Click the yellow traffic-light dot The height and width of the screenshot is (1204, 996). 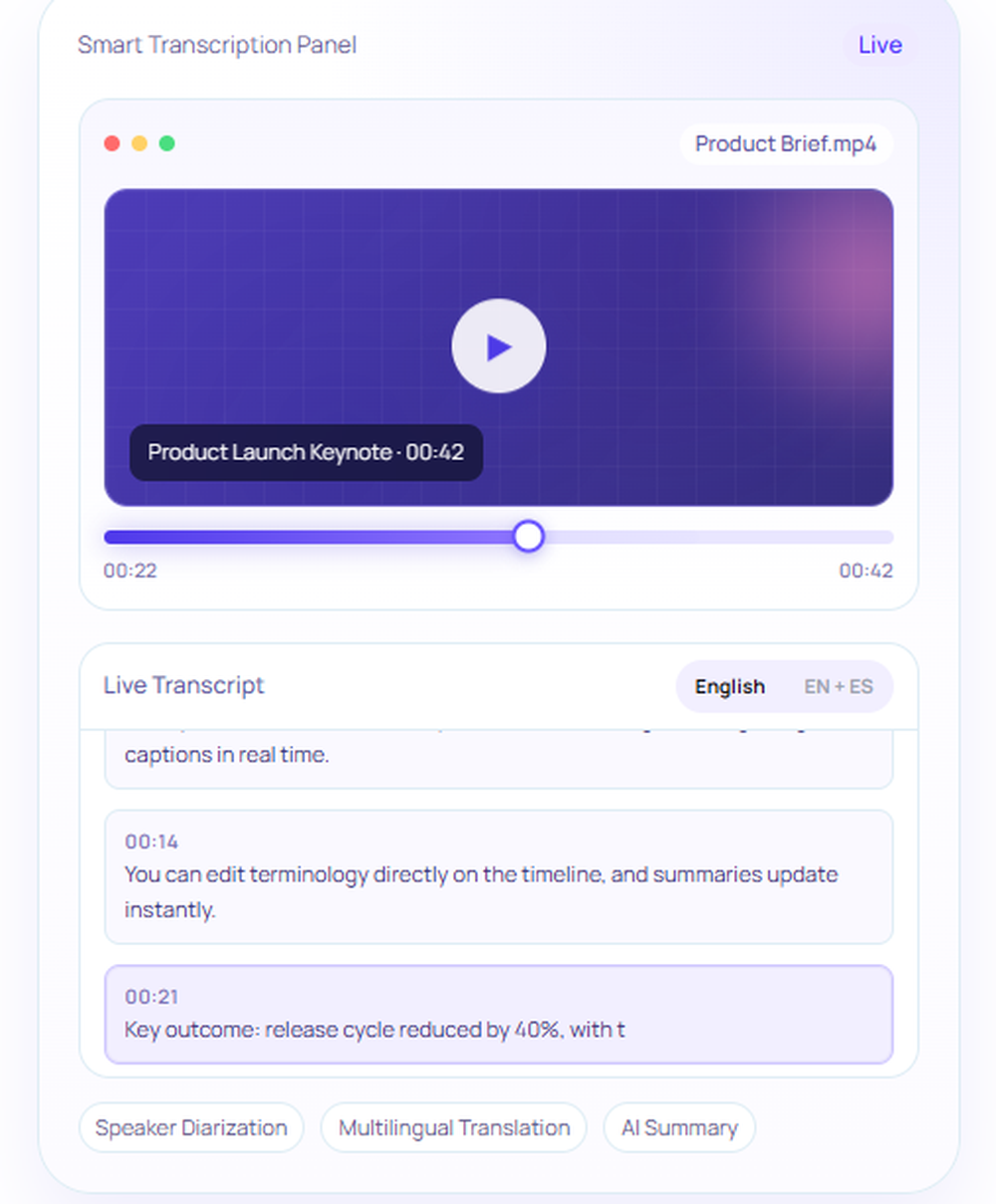coord(139,143)
